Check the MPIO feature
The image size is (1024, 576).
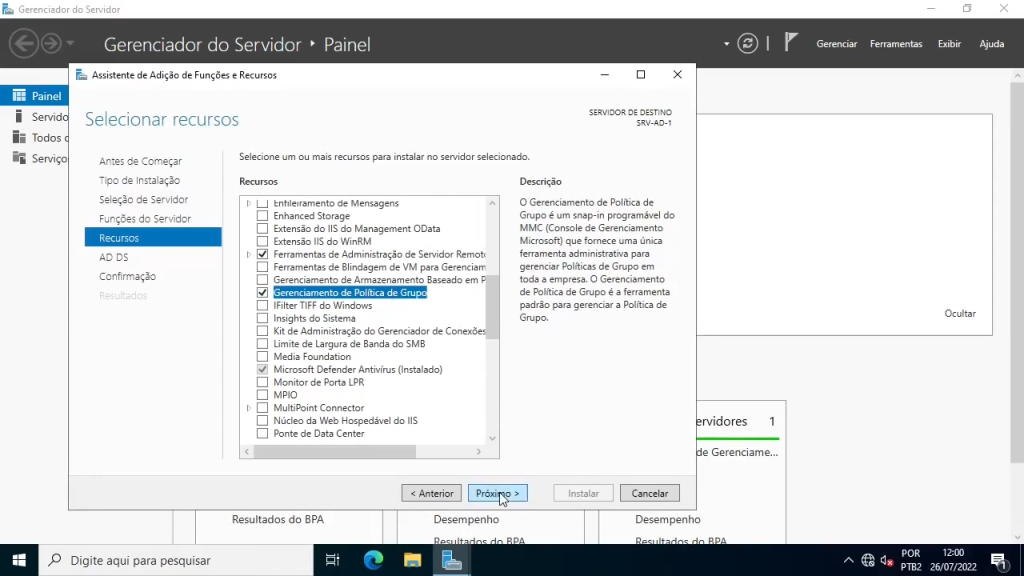pyautogui.click(x=263, y=395)
